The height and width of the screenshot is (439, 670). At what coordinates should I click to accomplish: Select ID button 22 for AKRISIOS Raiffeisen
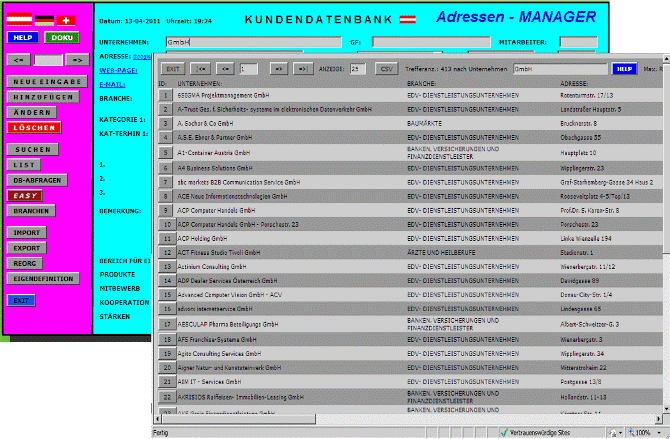167,397
